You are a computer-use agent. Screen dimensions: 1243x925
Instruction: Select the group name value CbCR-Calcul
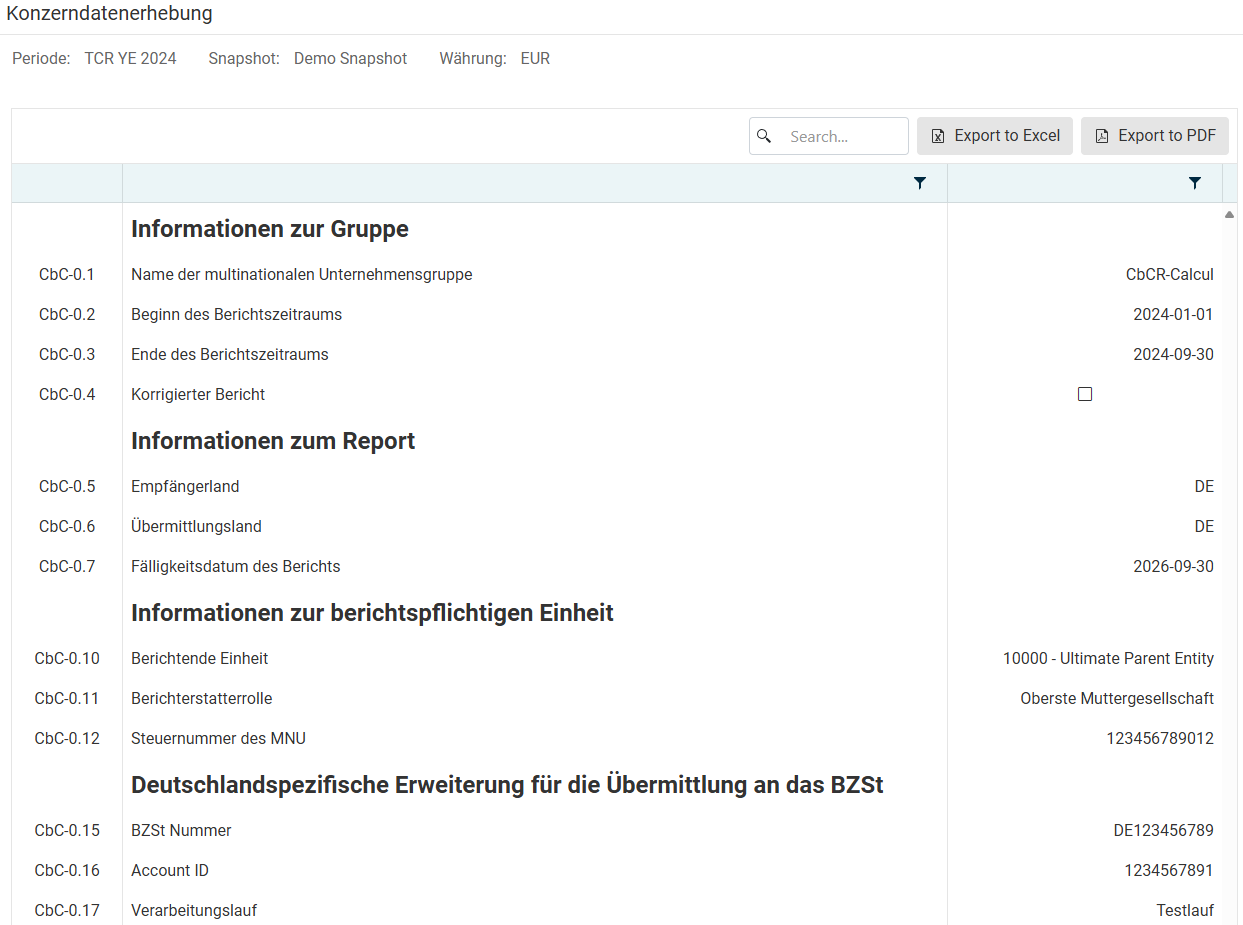pos(1169,274)
